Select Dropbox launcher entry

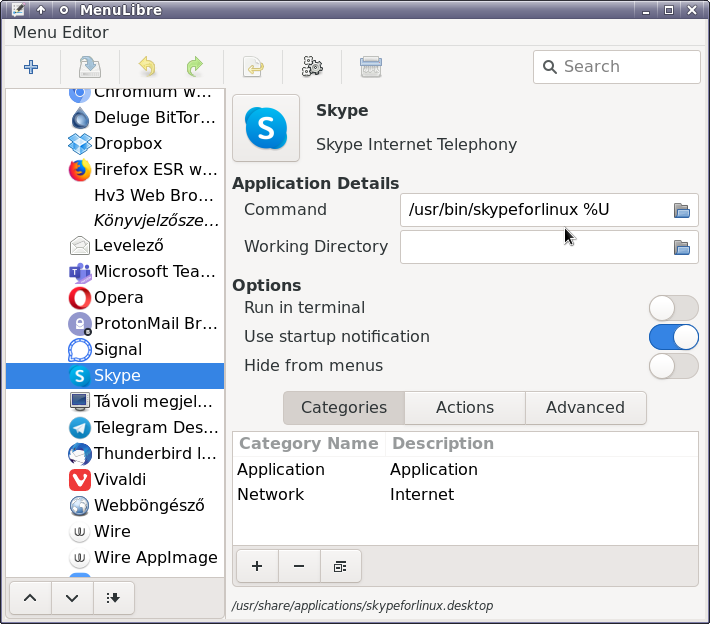point(115,144)
